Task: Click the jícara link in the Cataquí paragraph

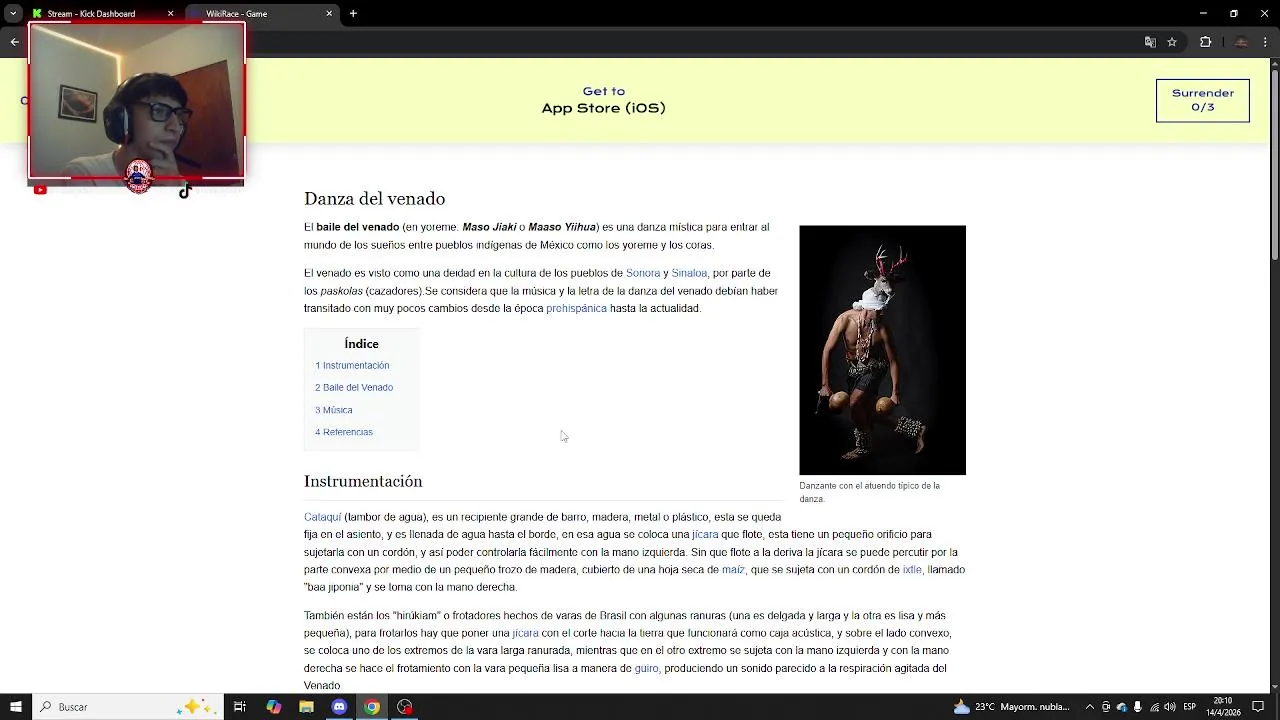Action: (x=705, y=534)
